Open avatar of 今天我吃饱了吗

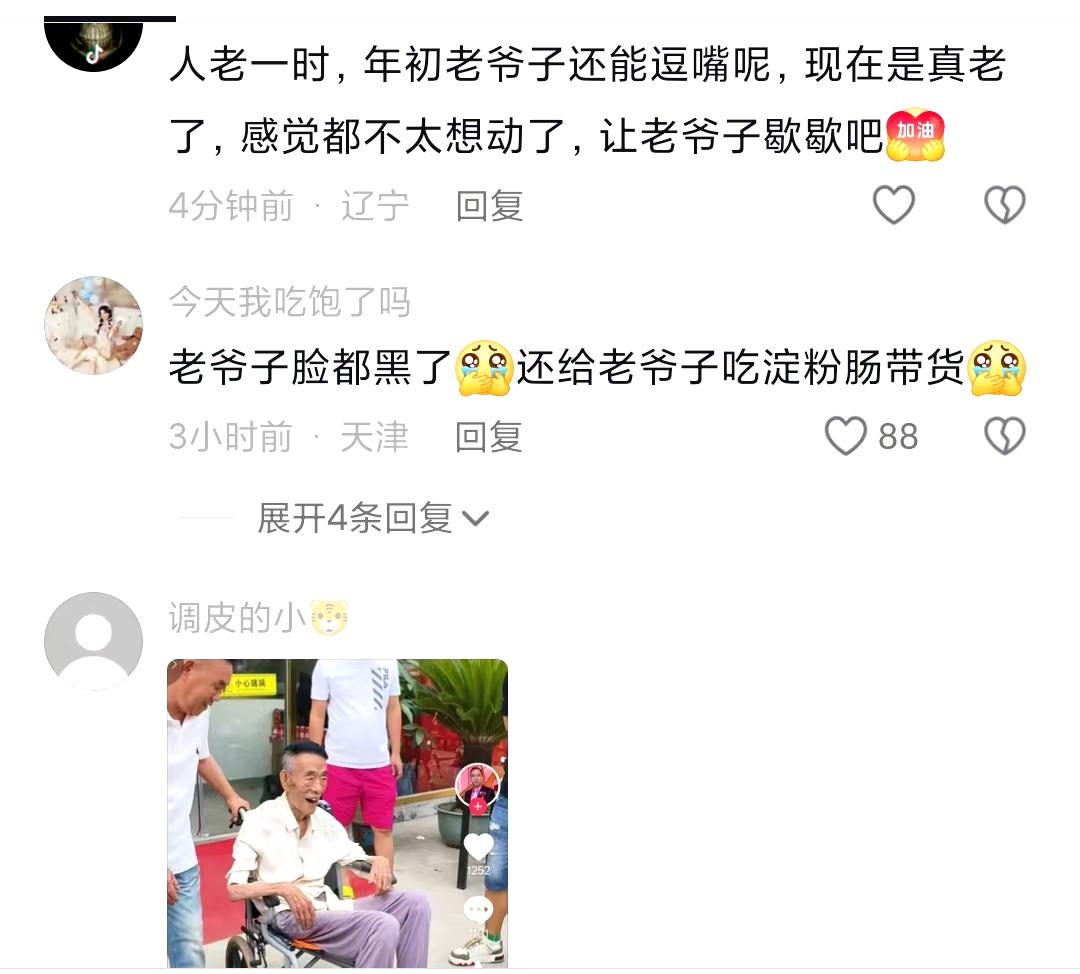[x=94, y=325]
